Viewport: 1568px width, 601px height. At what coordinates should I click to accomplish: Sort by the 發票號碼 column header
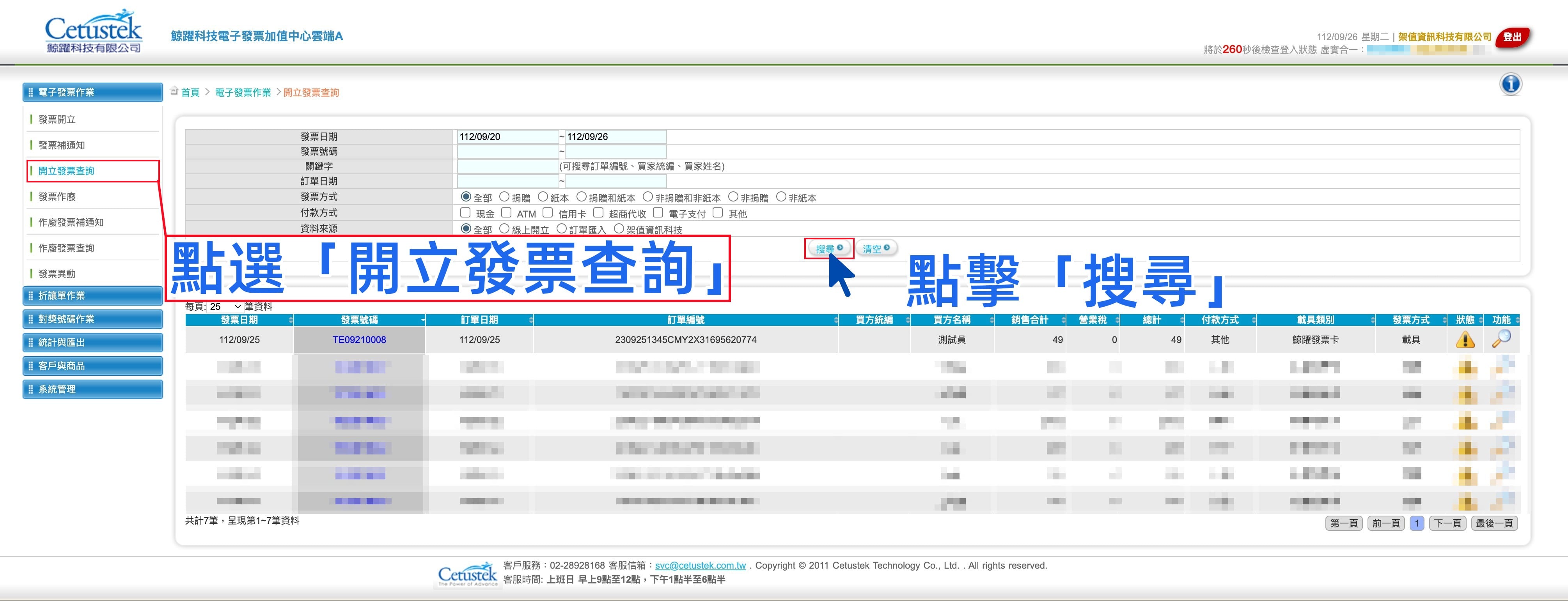tap(359, 320)
